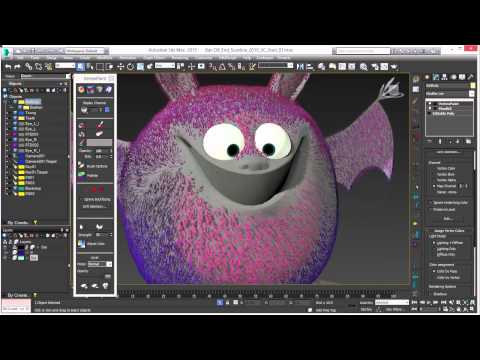This screenshot has width=480, height=360.
Task: Click new layer icon at VertexPaint bottom
Action: pos(84,286)
